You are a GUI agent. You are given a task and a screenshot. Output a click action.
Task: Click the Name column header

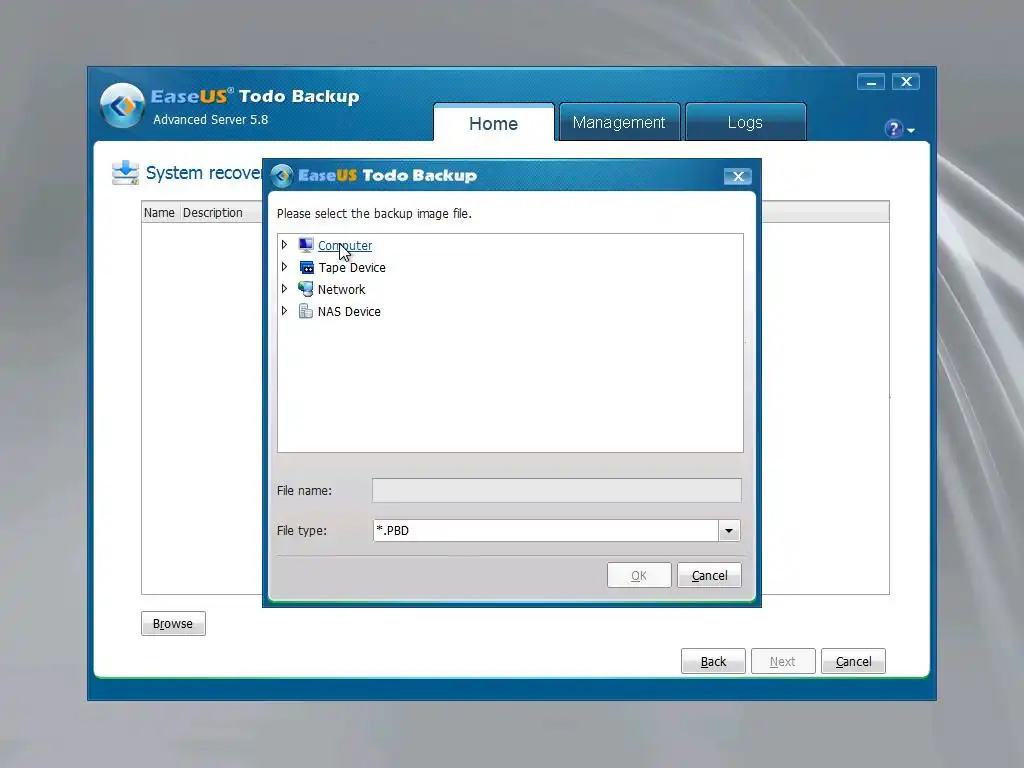[x=159, y=212]
